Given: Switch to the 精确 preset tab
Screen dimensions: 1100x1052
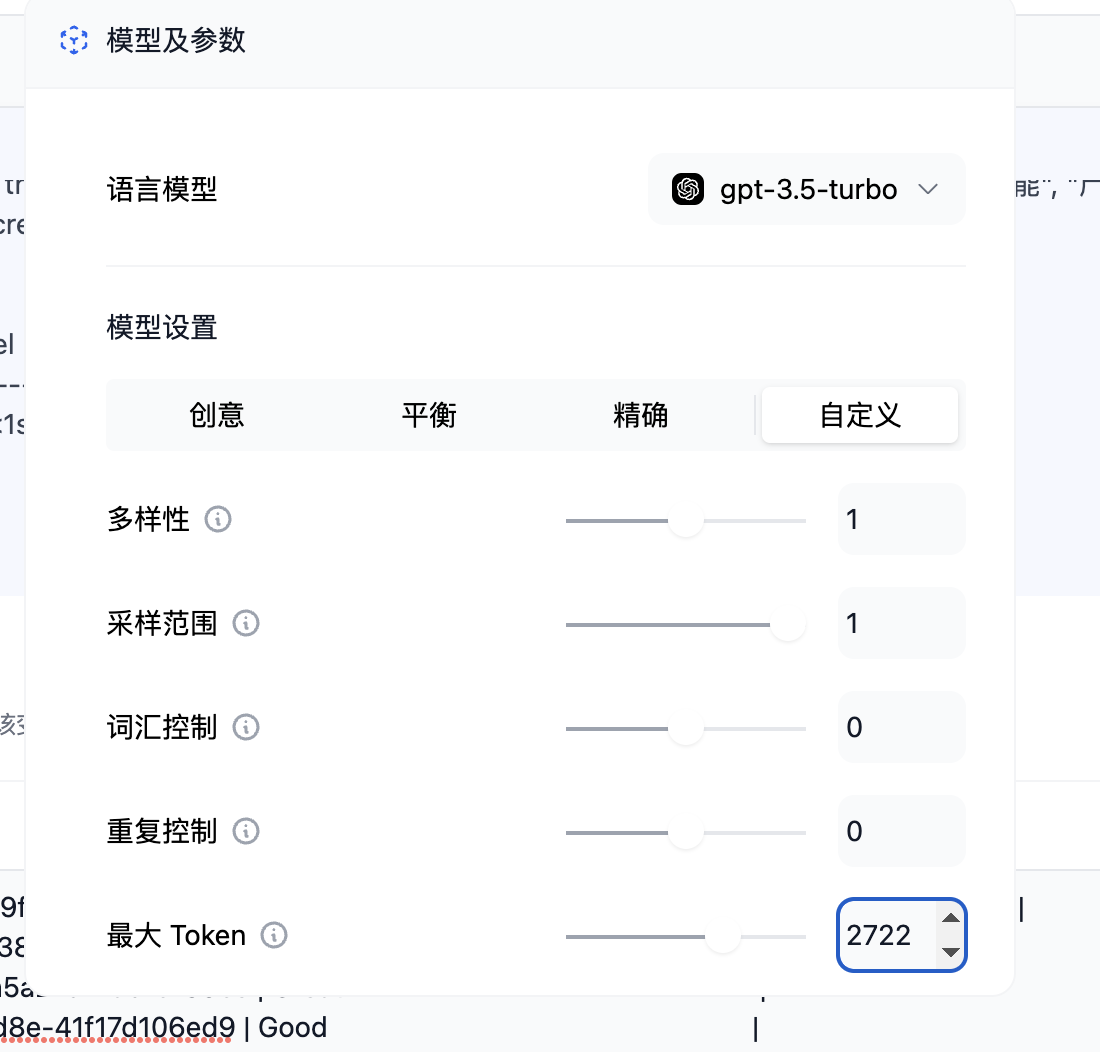Looking at the screenshot, I should (x=641, y=414).
